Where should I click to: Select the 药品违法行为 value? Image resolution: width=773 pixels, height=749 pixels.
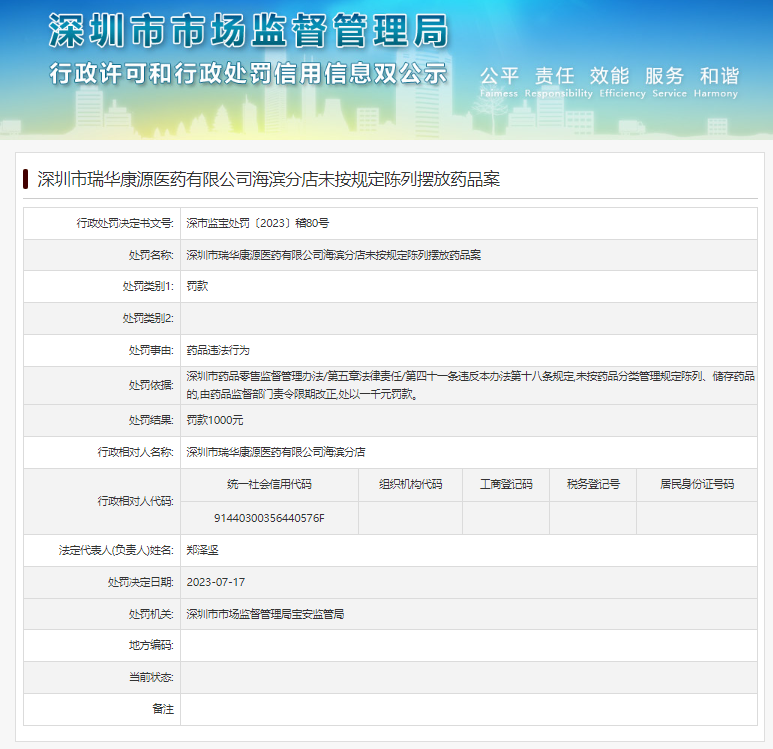click(218, 350)
